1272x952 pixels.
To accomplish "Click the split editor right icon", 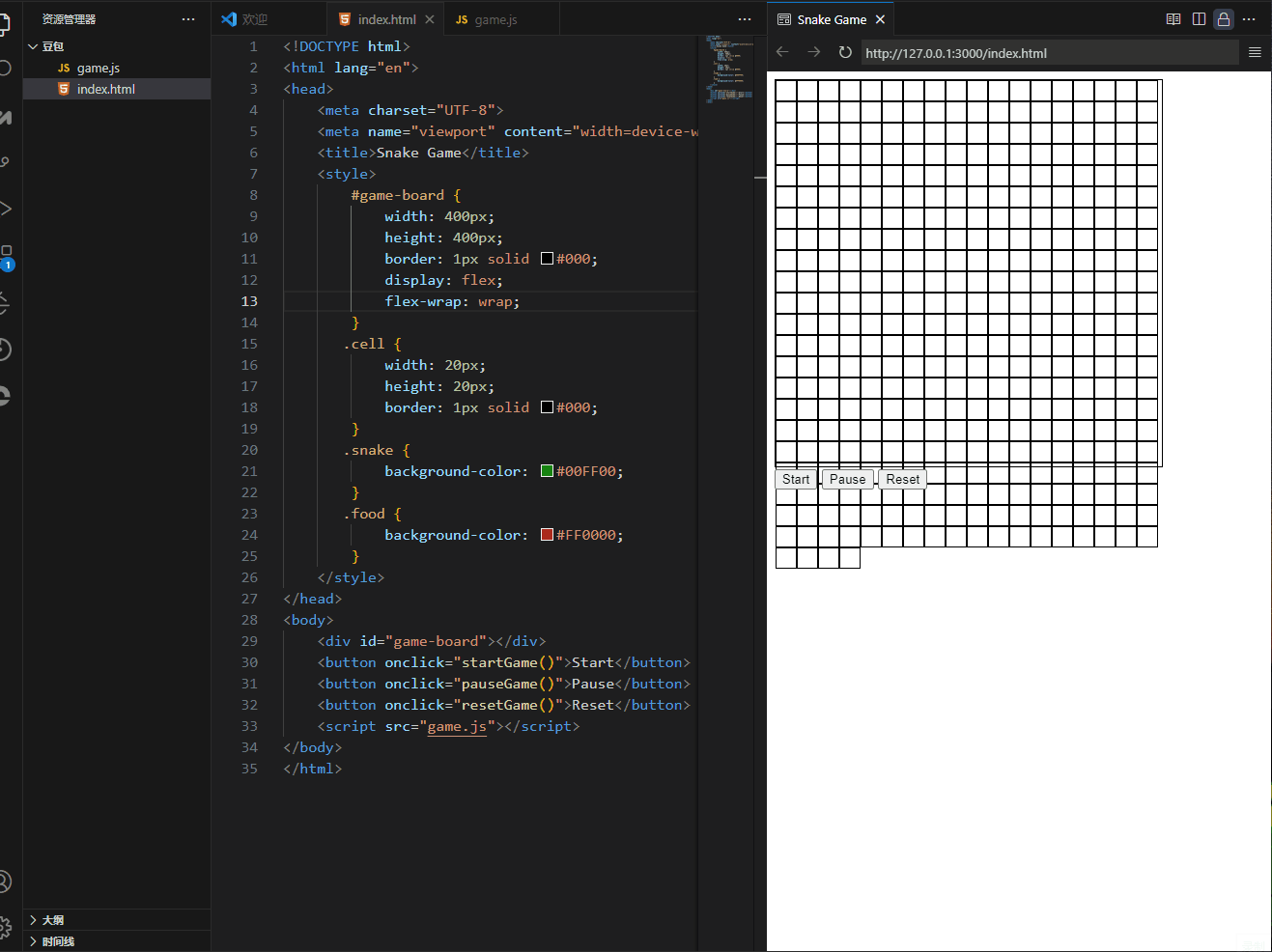I will 1199,19.
